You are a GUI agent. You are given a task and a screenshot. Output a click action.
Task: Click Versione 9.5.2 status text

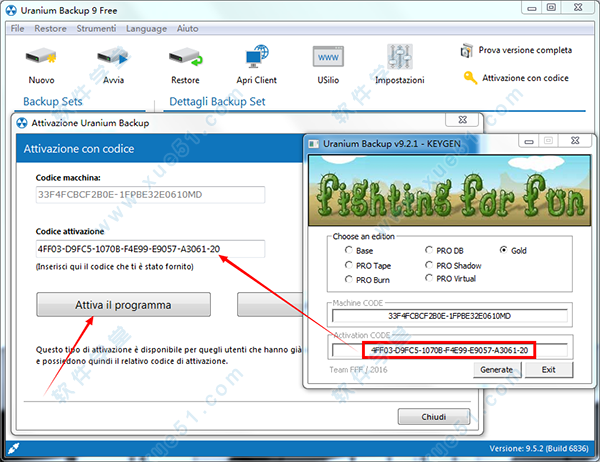539,448
